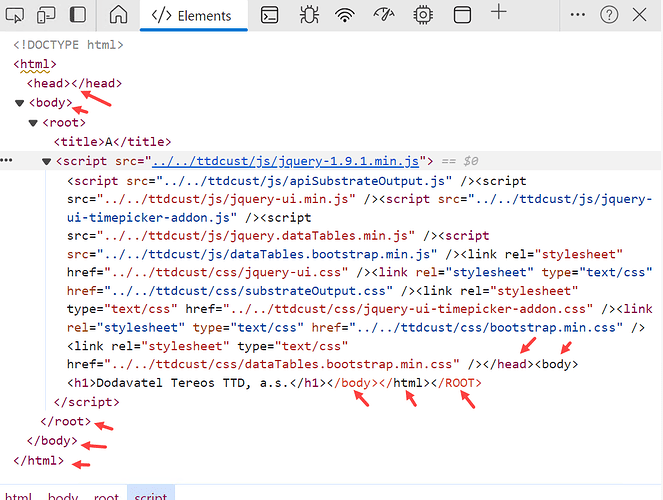Open the row actions ellipsis beside script
Image resolution: width=663 pixels, height=500 pixels.
coord(6,160)
